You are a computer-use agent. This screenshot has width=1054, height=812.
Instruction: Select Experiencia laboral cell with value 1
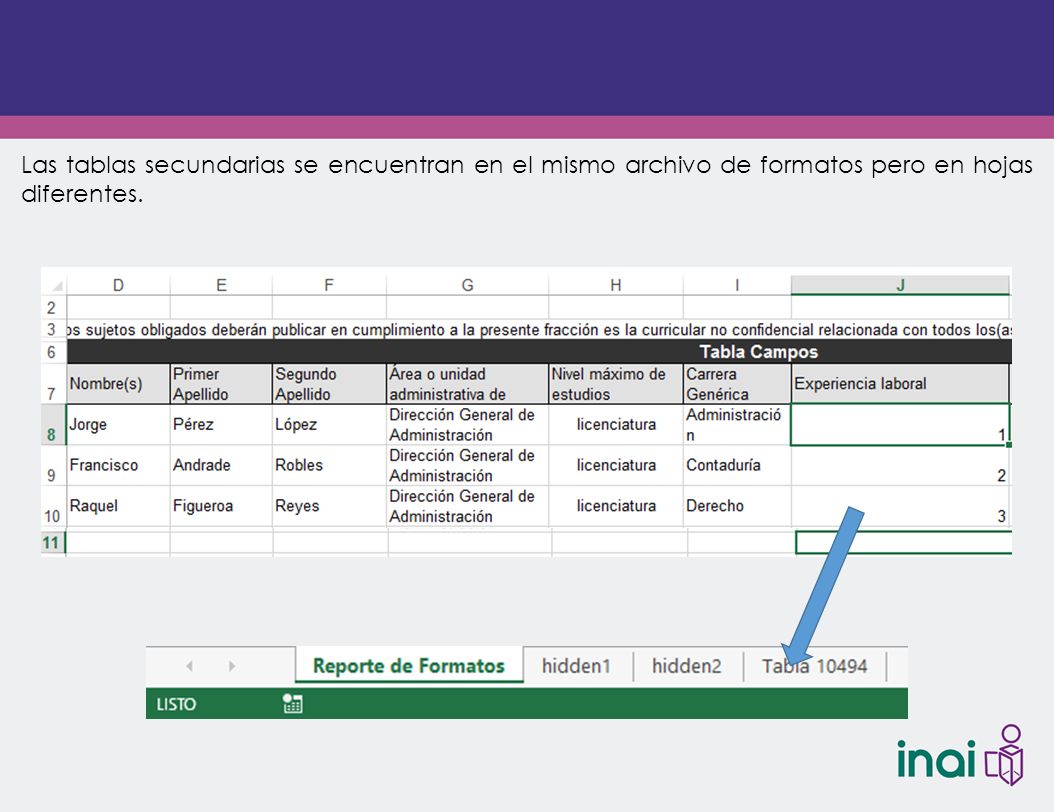pyautogui.click(x=900, y=425)
